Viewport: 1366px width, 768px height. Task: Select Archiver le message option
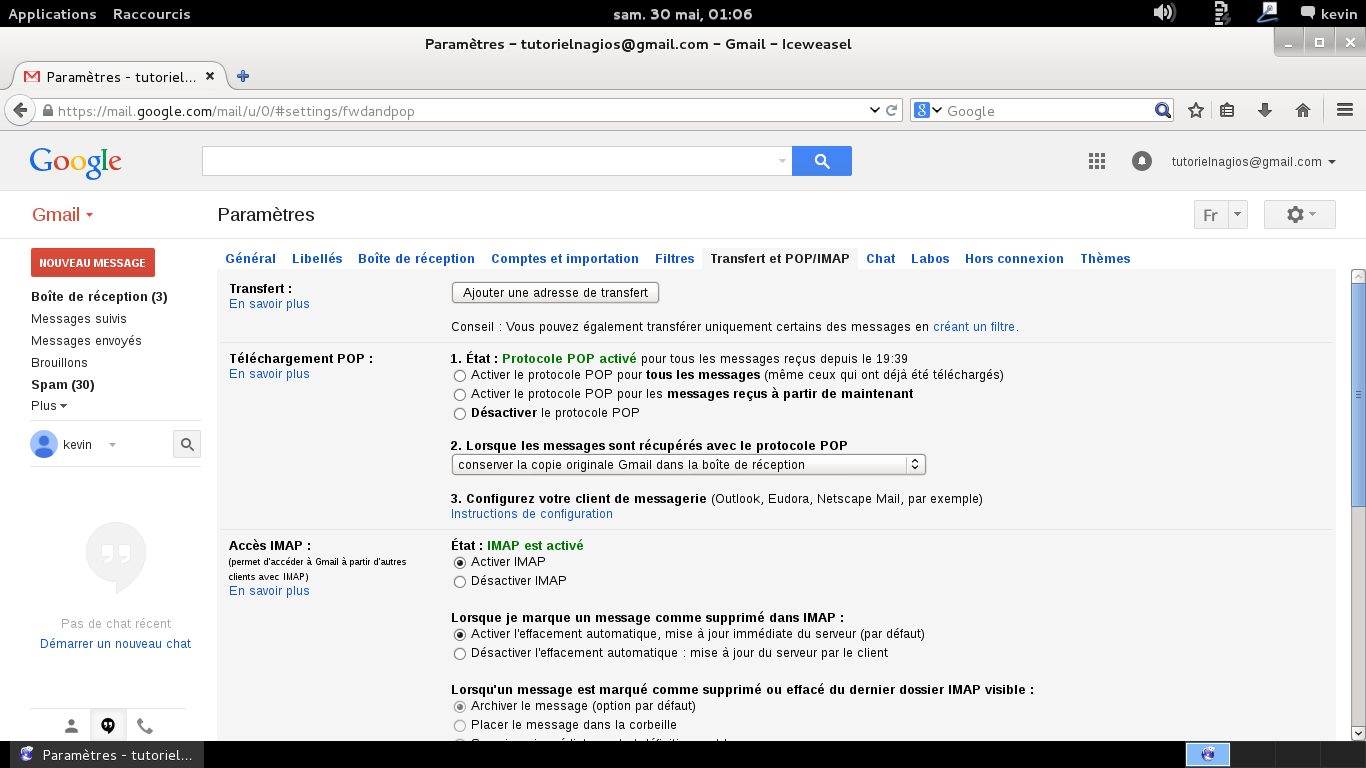[460, 707]
